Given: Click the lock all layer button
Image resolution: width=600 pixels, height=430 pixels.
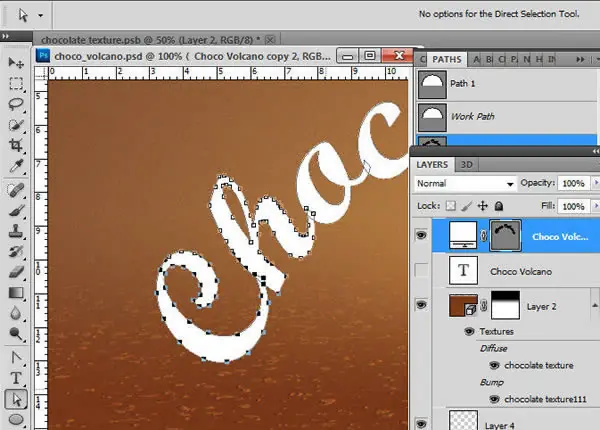Looking at the screenshot, I should click(x=499, y=206).
